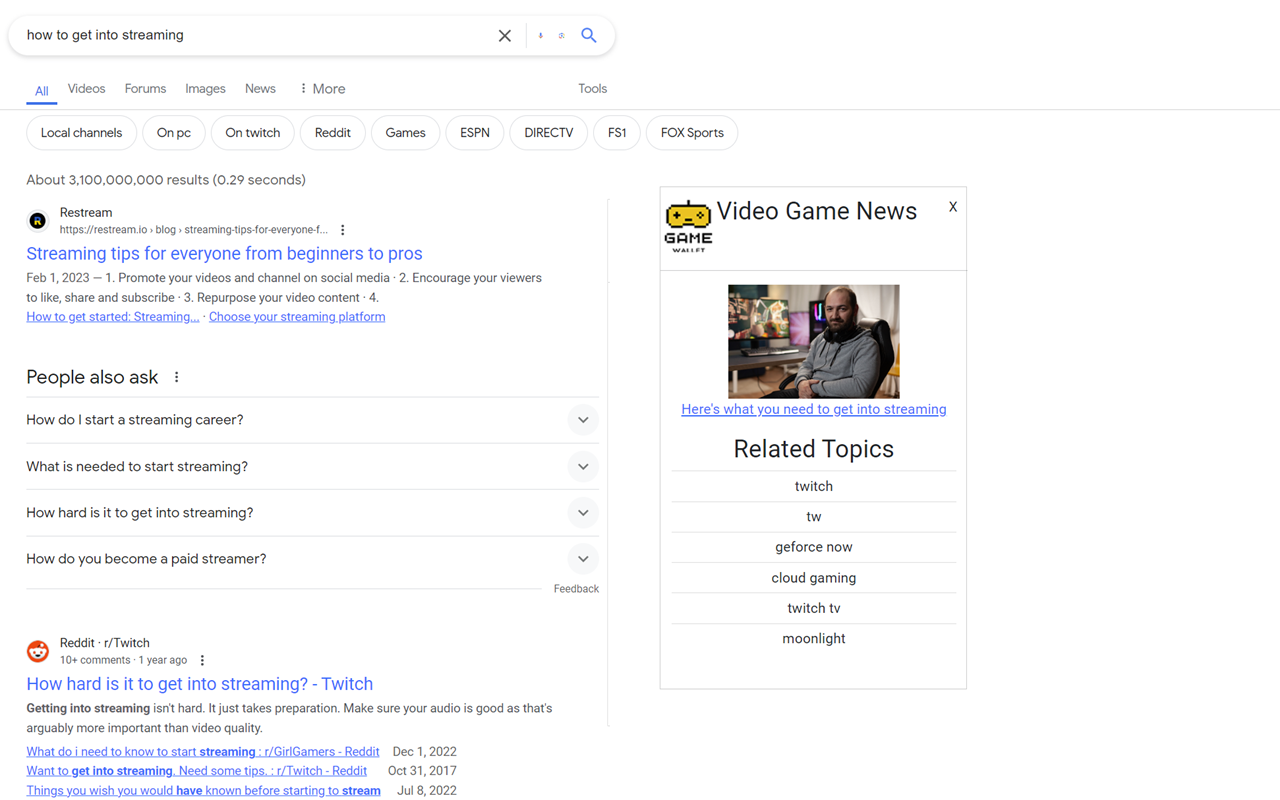Select the 'On pc' filter chip
Viewport: 1280px width, 800px height.
(x=174, y=133)
